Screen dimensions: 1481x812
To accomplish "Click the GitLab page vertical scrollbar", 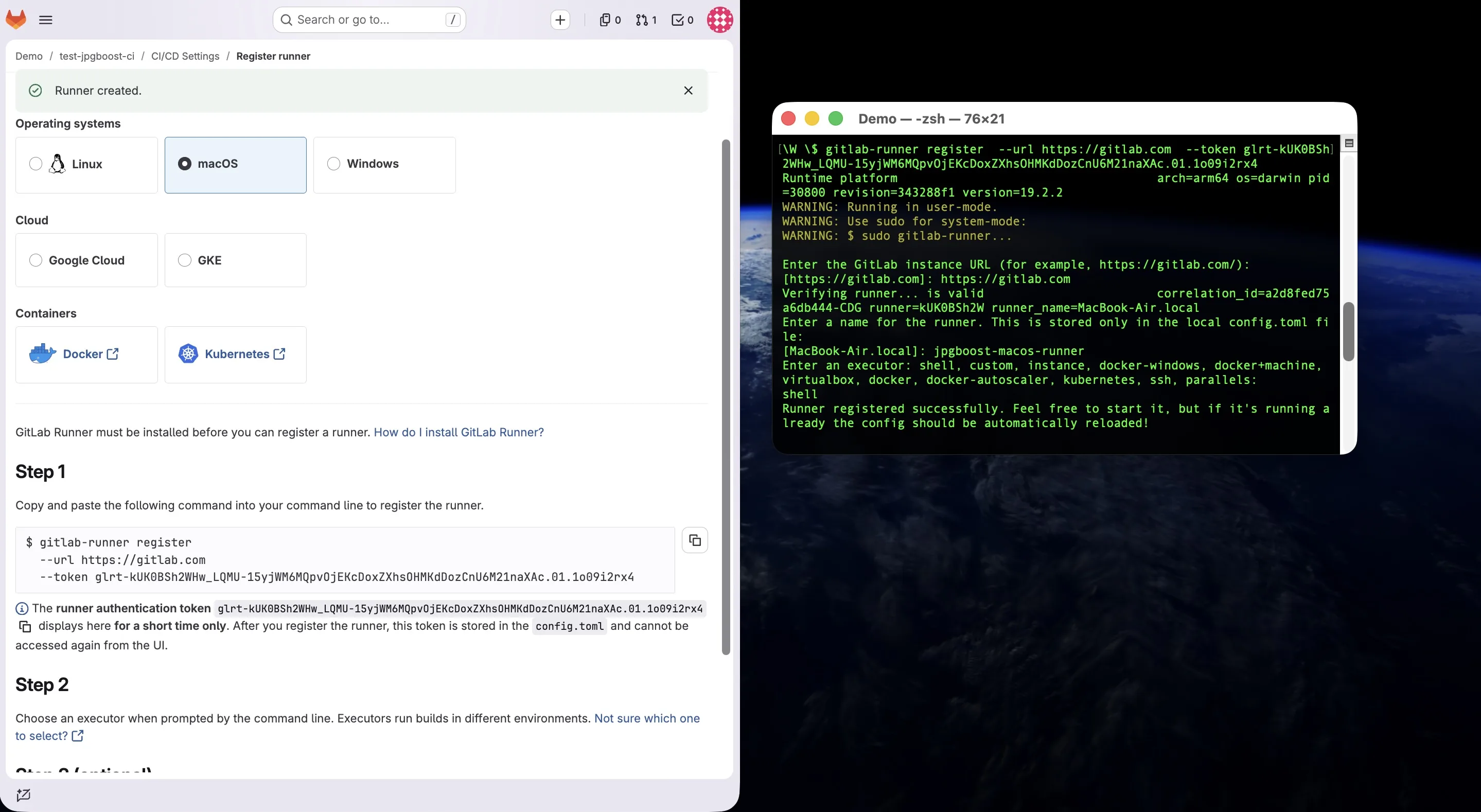I will click(x=726, y=397).
